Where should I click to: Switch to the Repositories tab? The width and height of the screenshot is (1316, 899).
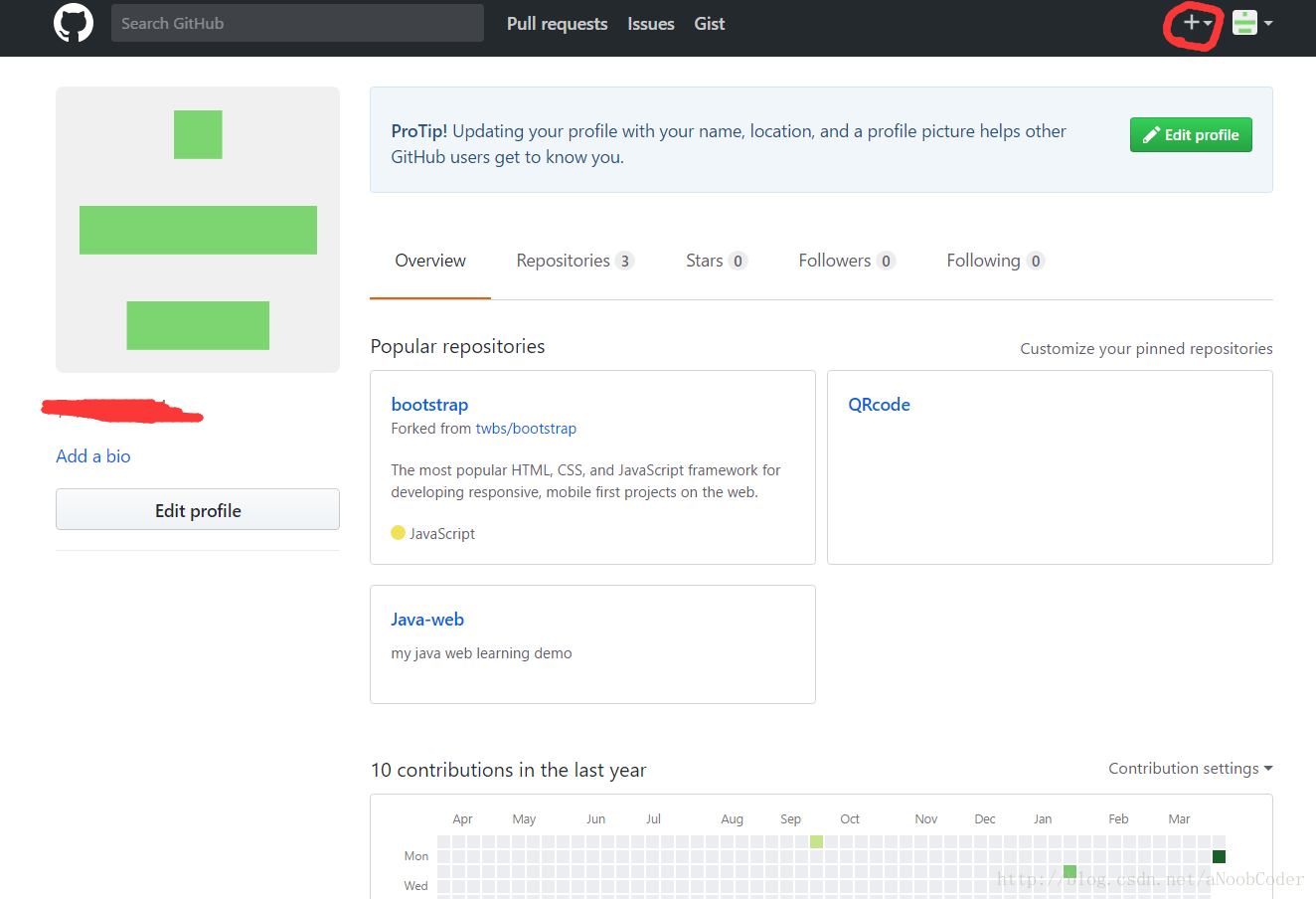(x=575, y=261)
